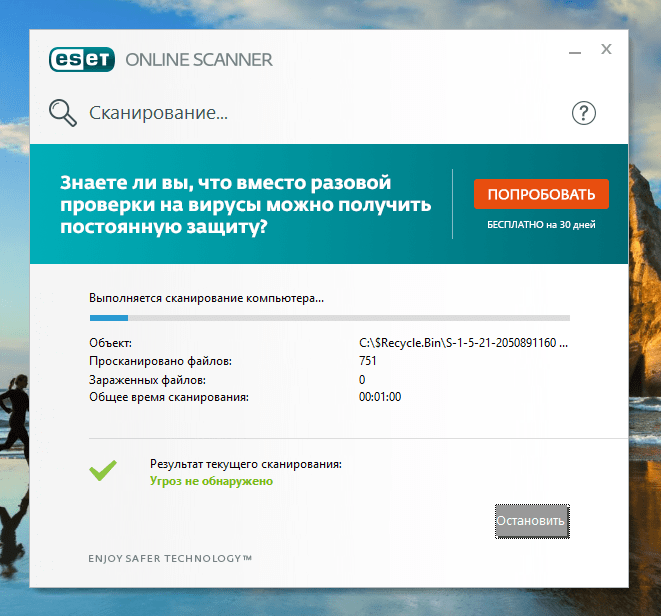This screenshot has height=616, width=661.
Task: Click the scanned files count 751
Action: [x=368, y=361]
